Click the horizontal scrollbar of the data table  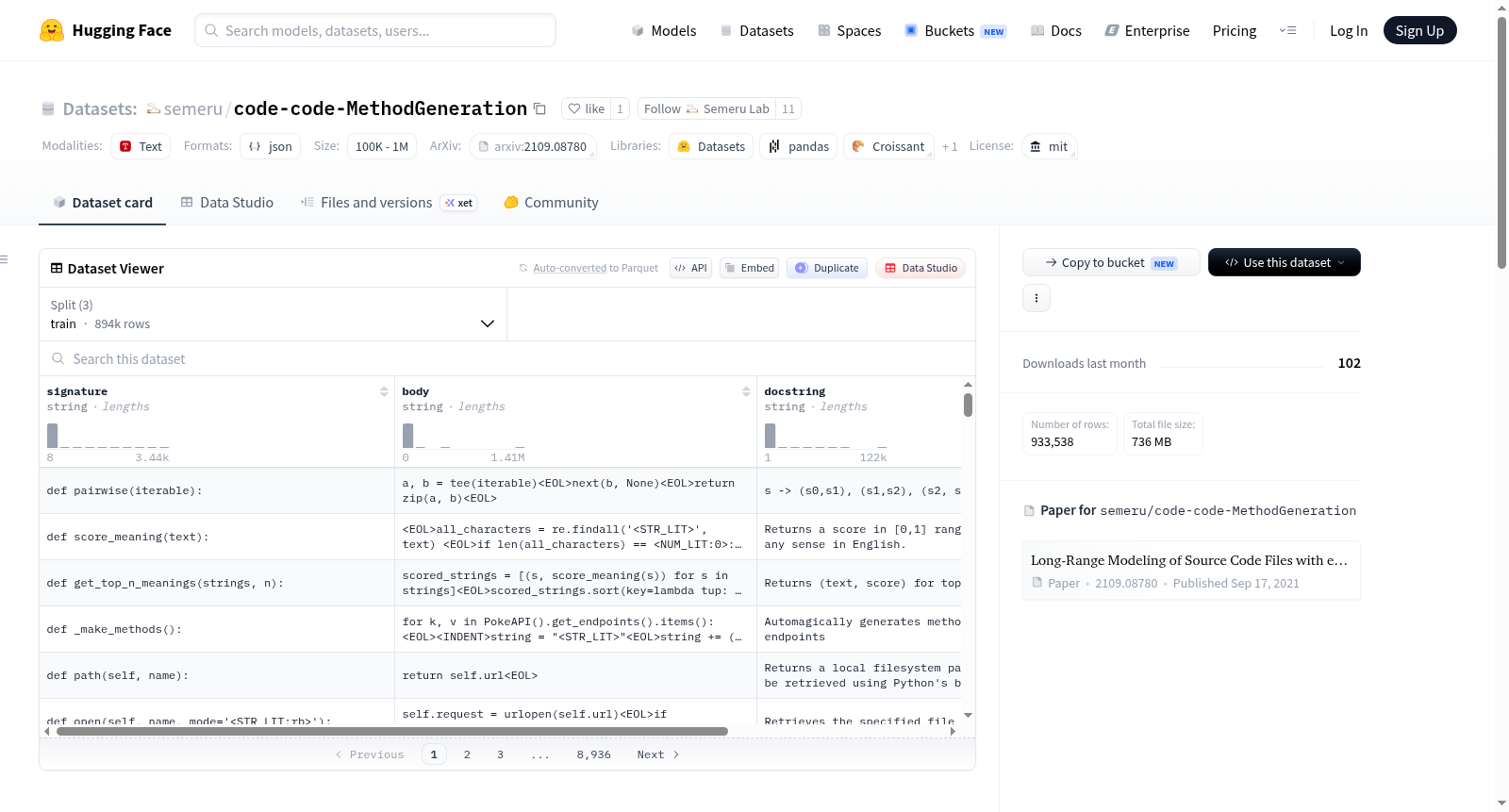(x=392, y=731)
